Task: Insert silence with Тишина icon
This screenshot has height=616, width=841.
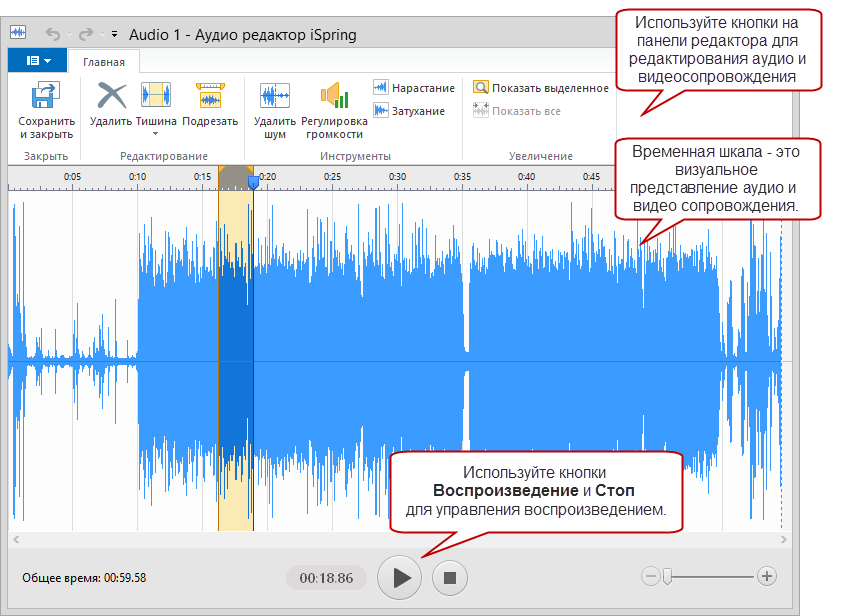Action: [x=156, y=96]
